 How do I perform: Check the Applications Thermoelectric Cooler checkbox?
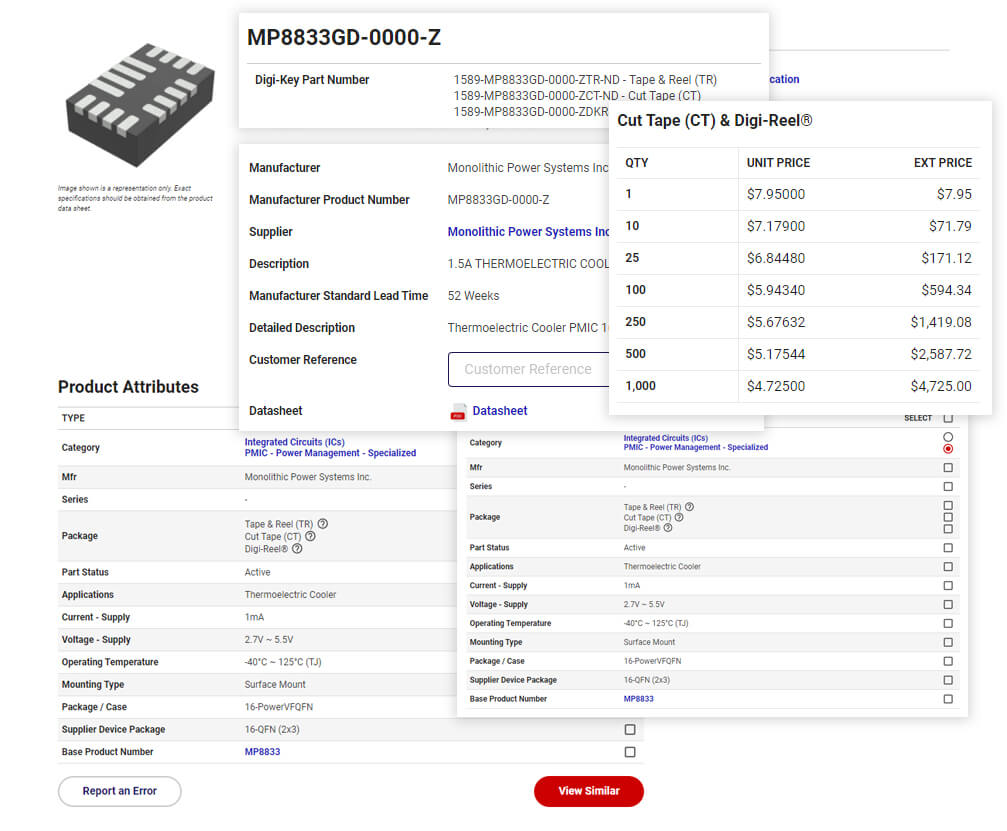(x=948, y=566)
